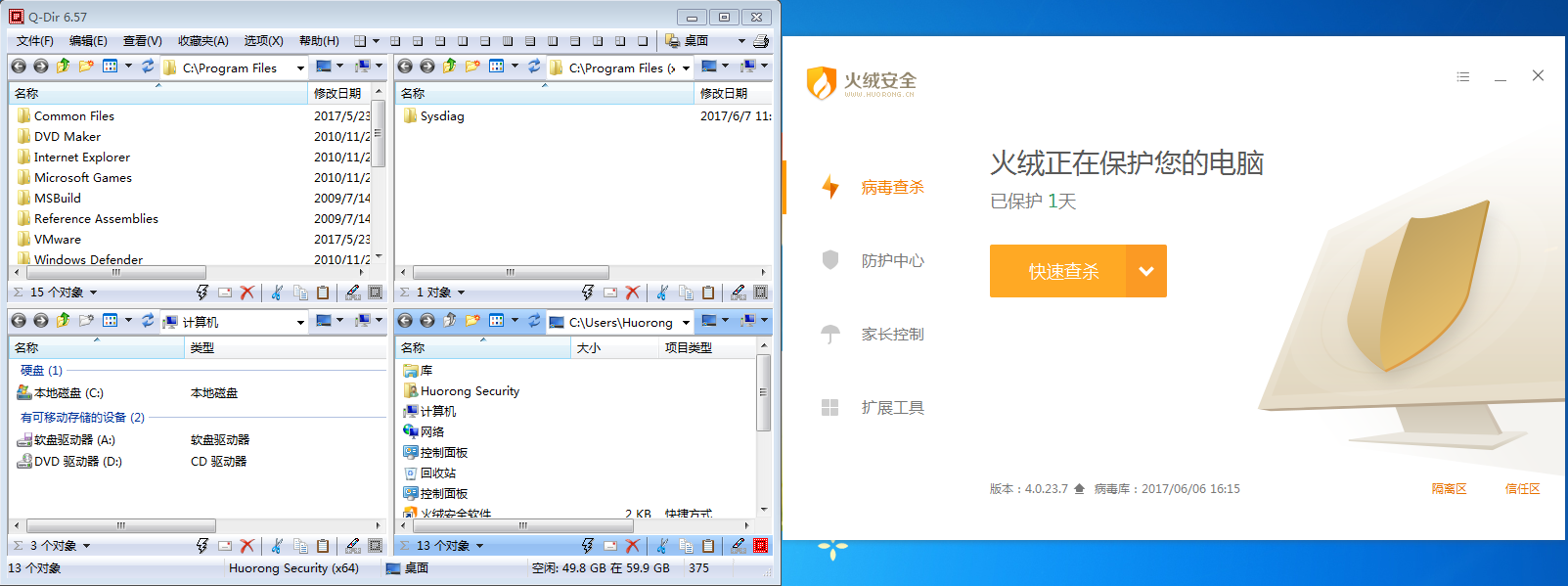Image resolution: width=1568 pixels, height=586 pixels.
Task: Select the VMware folder
Action: tap(49, 239)
